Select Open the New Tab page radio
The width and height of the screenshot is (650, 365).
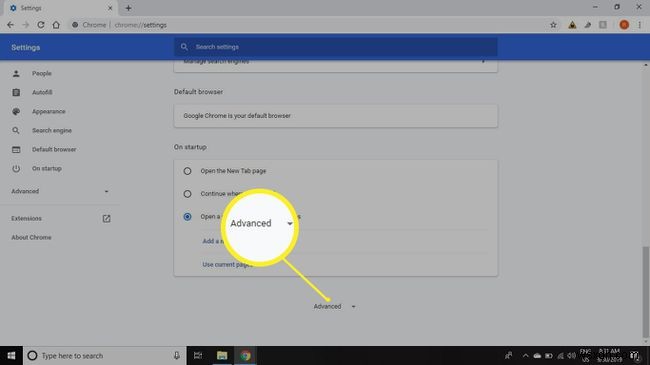(187, 171)
